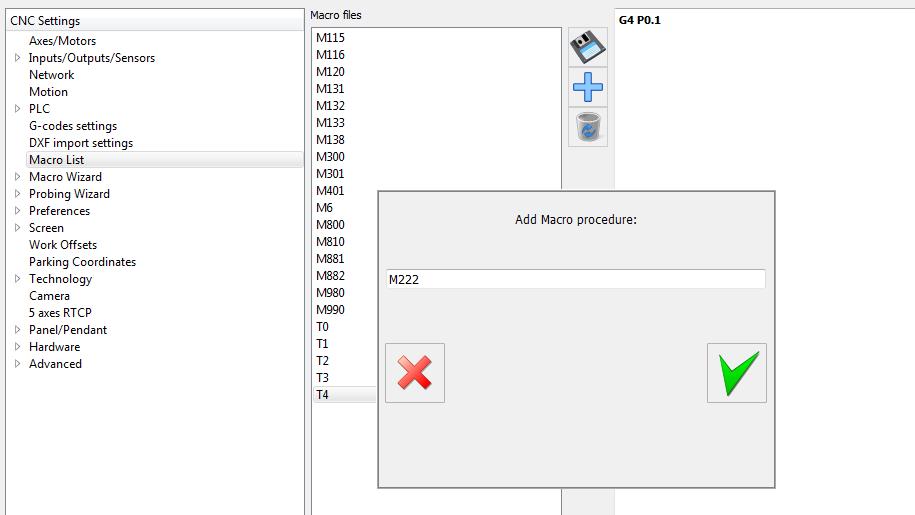
Task: Select Network in the settings tree
Action: (51, 75)
